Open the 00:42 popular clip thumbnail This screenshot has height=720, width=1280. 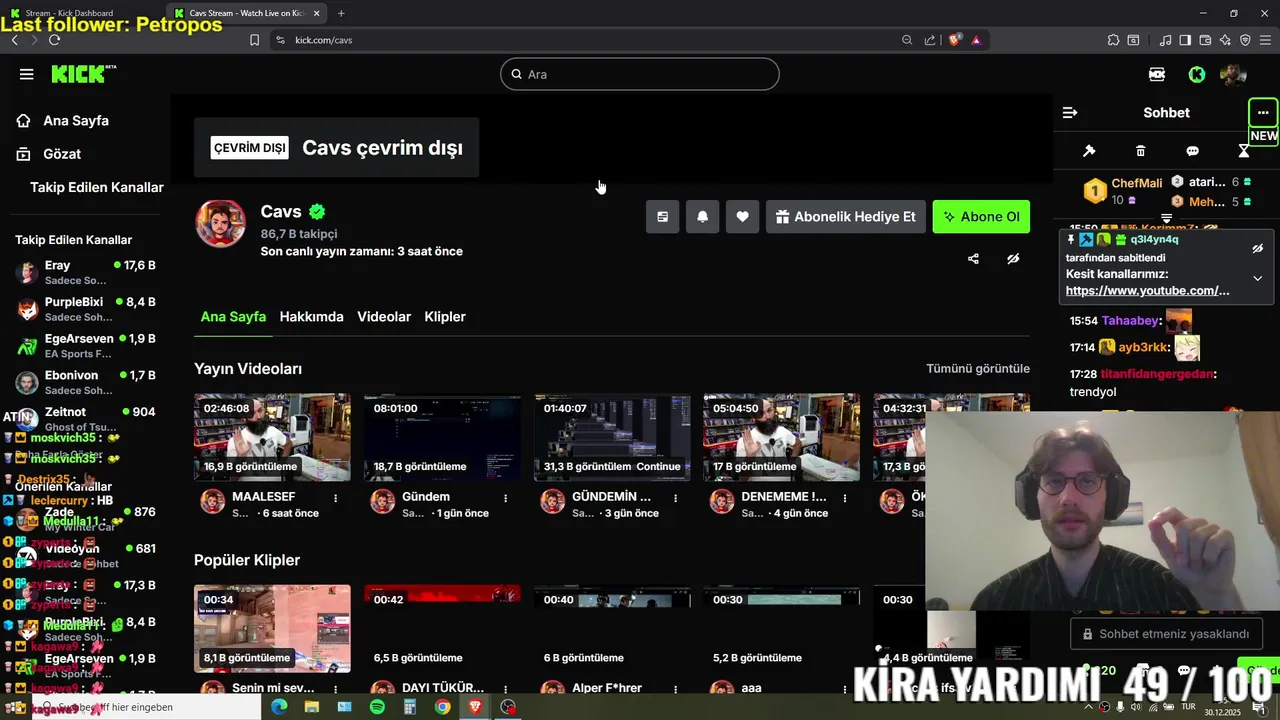(442, 629)
